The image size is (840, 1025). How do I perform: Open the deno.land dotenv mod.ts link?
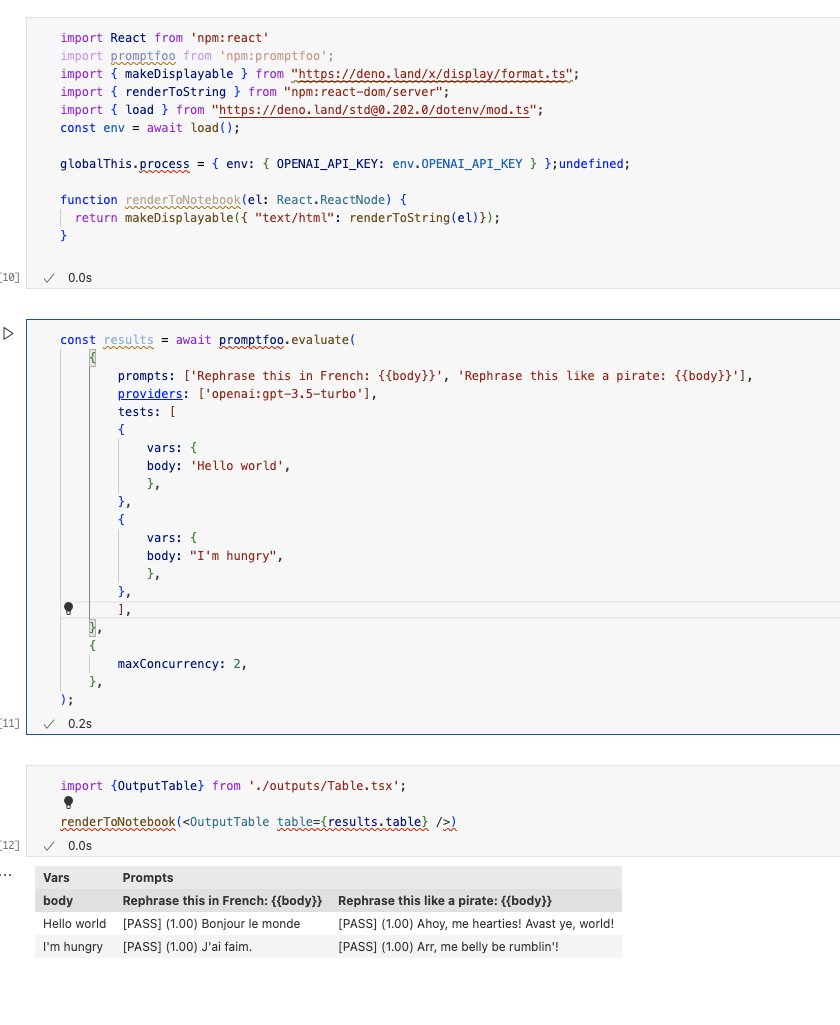tap(377, 110)
